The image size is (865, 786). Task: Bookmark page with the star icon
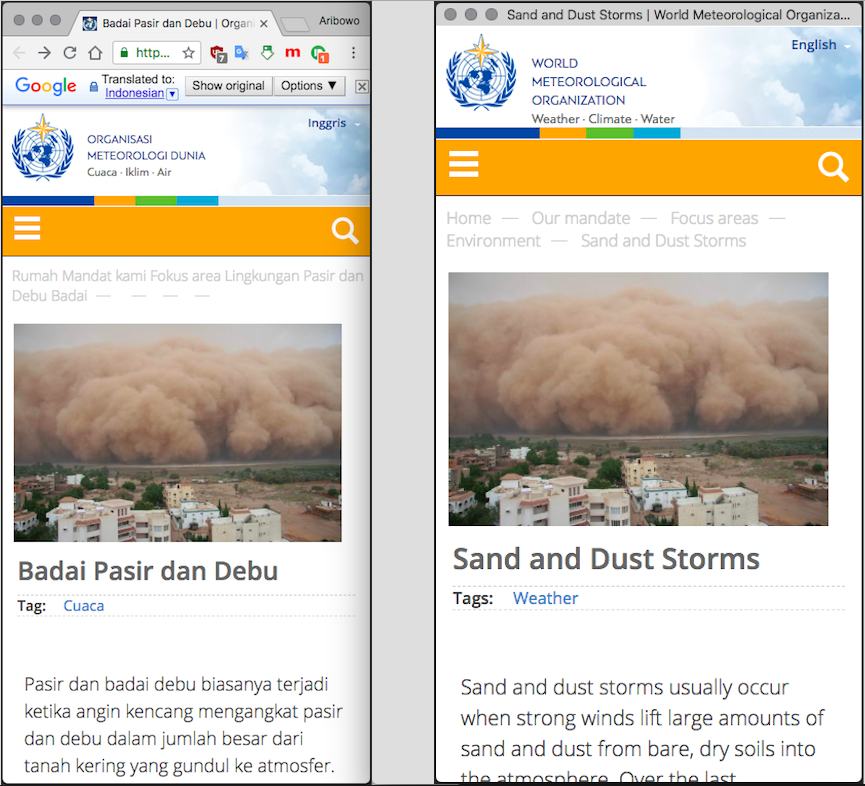[188, 53]
